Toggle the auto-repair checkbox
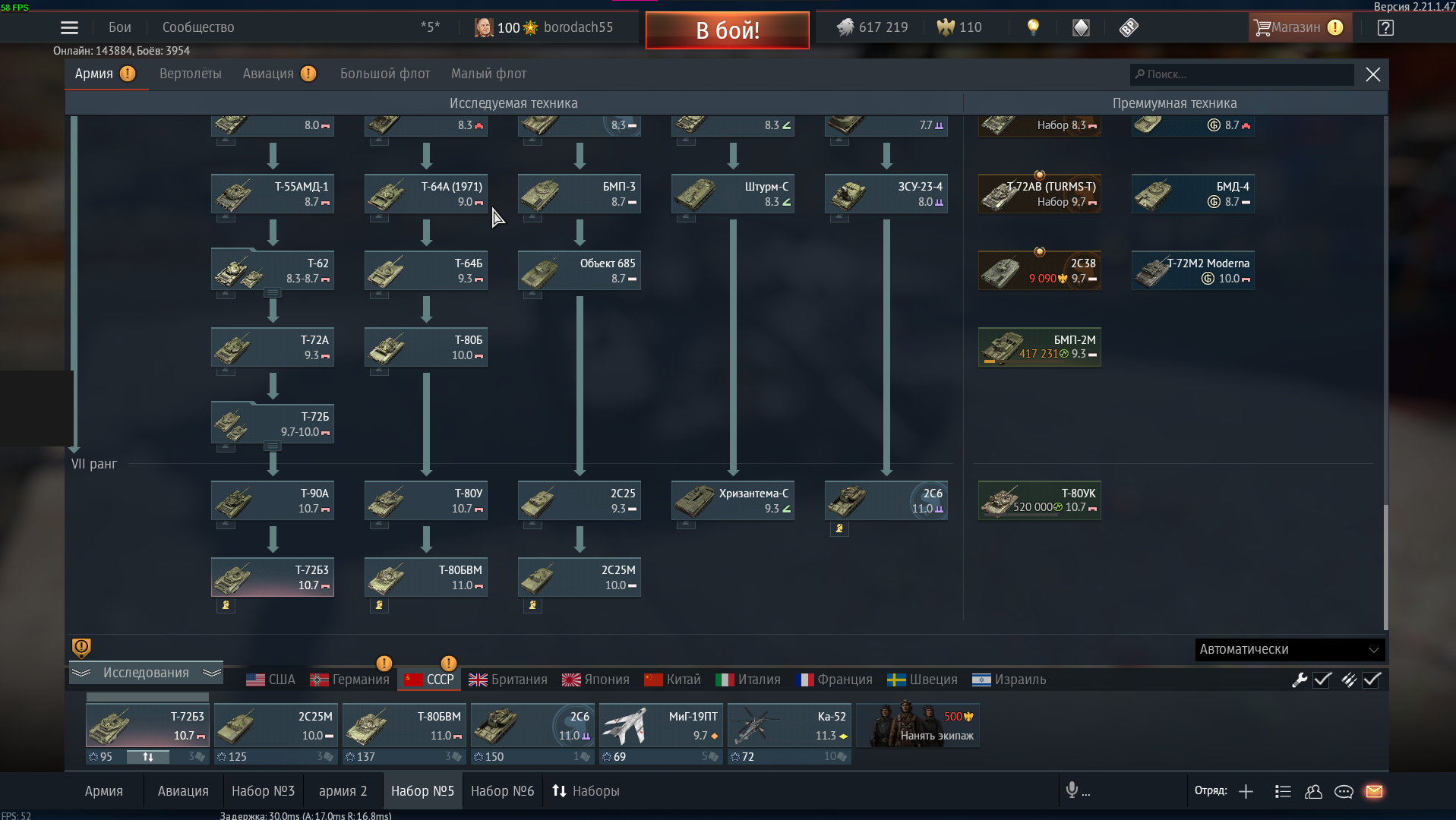Viewport: 1456px width, 820px height. point(1322,680)
